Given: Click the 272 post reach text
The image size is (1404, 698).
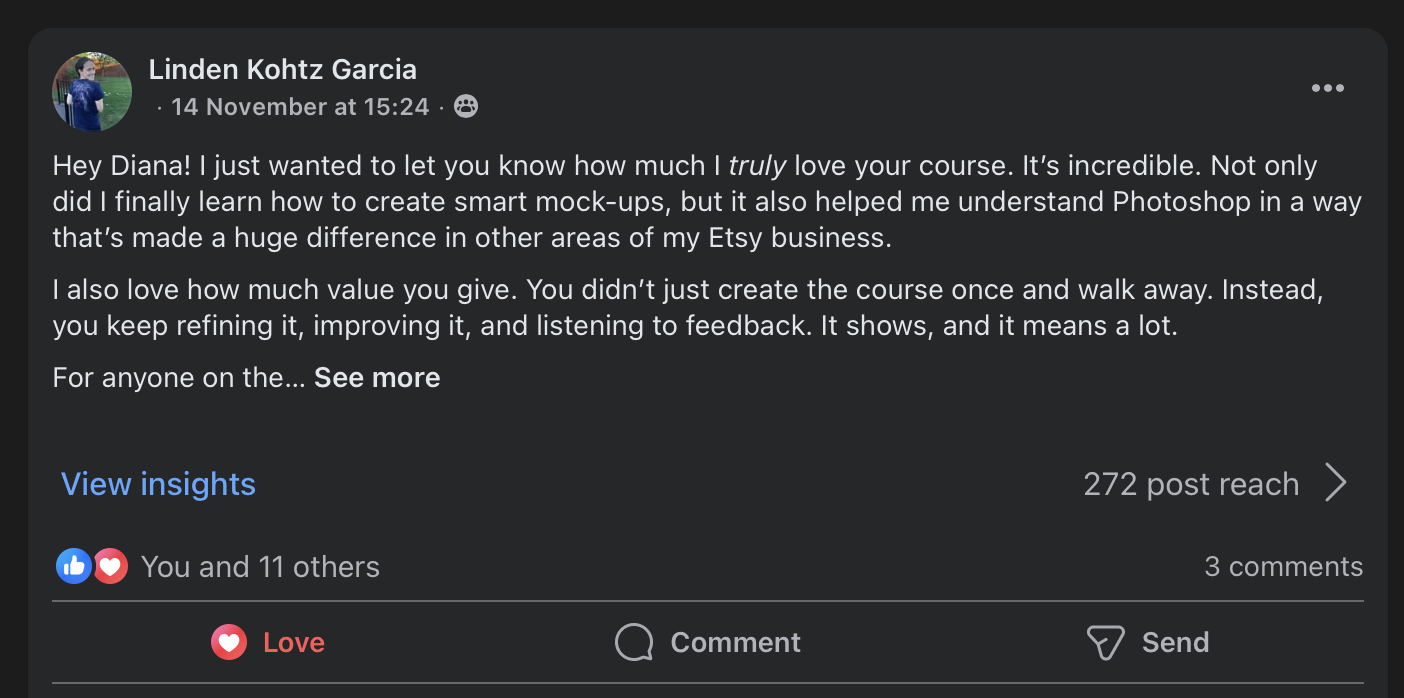Looking at the screenshot, I should (x=1191, y=484).
